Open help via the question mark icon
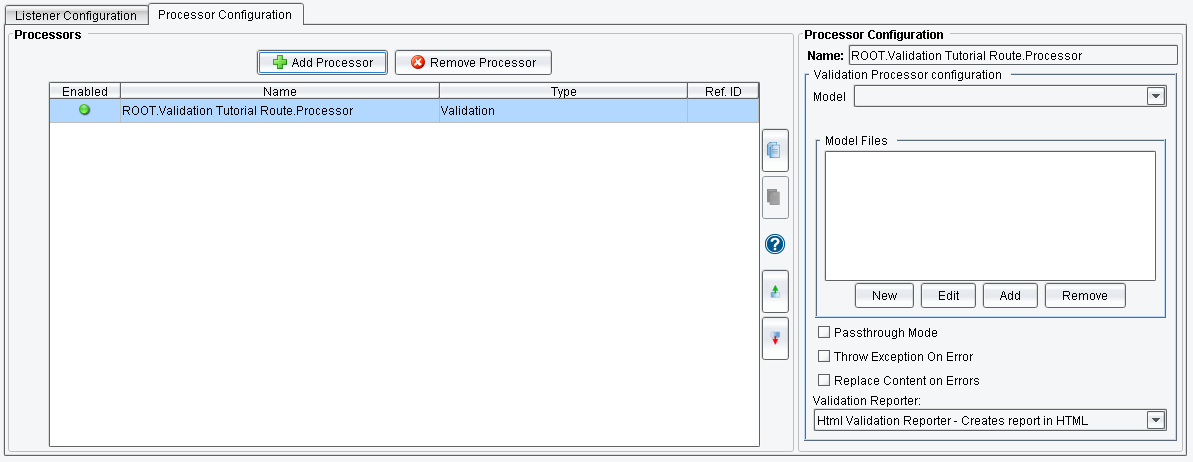The width and height of the screenshot is (1193, 462). tap(775, 245)
